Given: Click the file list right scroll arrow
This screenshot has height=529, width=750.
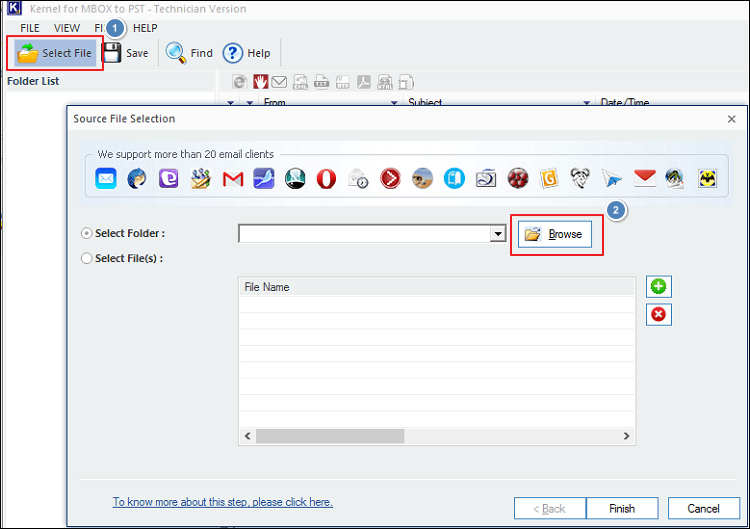Looking at the screenshot, I should tap(627, 436).
